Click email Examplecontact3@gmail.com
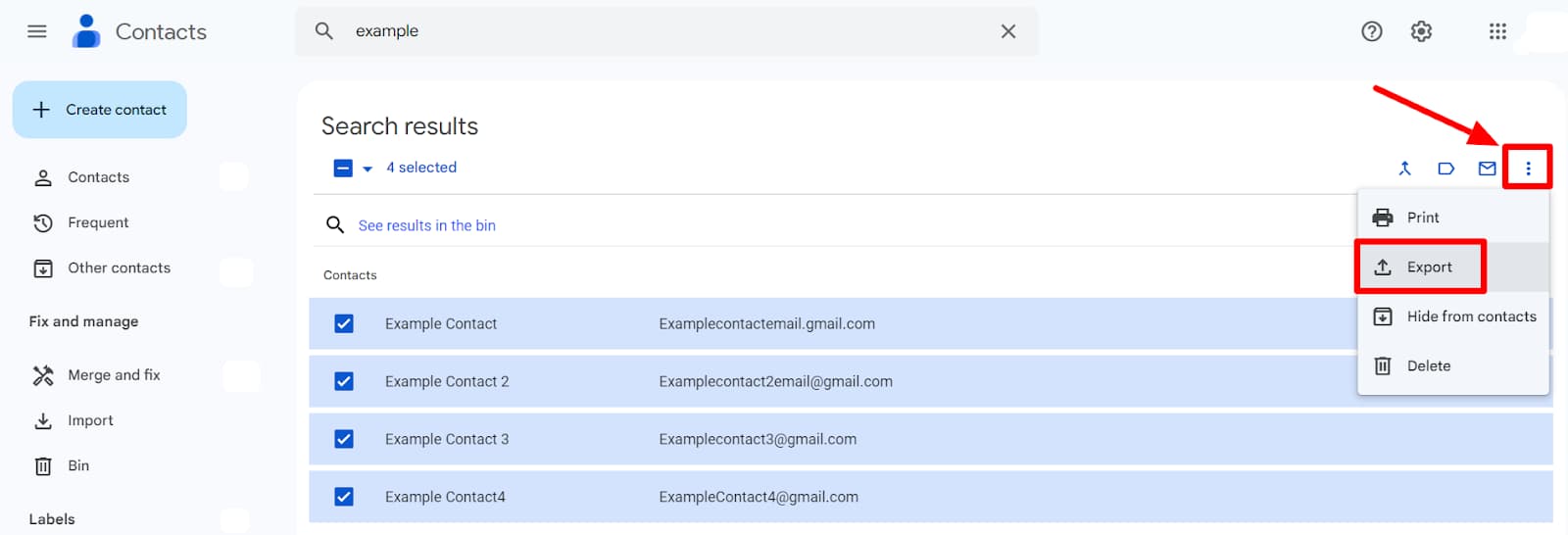 click(x=758, y=439)
